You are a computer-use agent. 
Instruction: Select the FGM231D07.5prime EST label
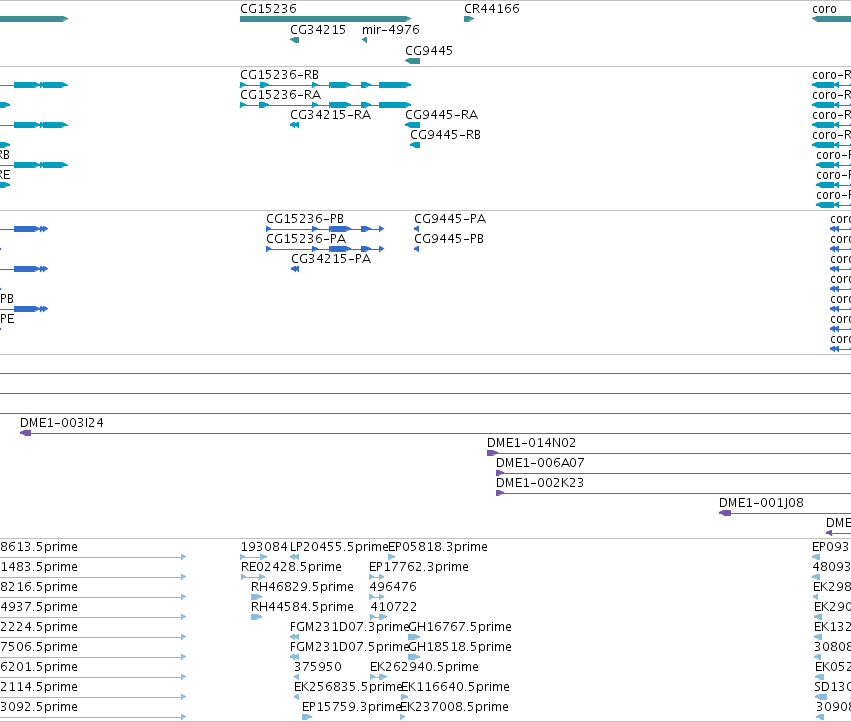349,647
